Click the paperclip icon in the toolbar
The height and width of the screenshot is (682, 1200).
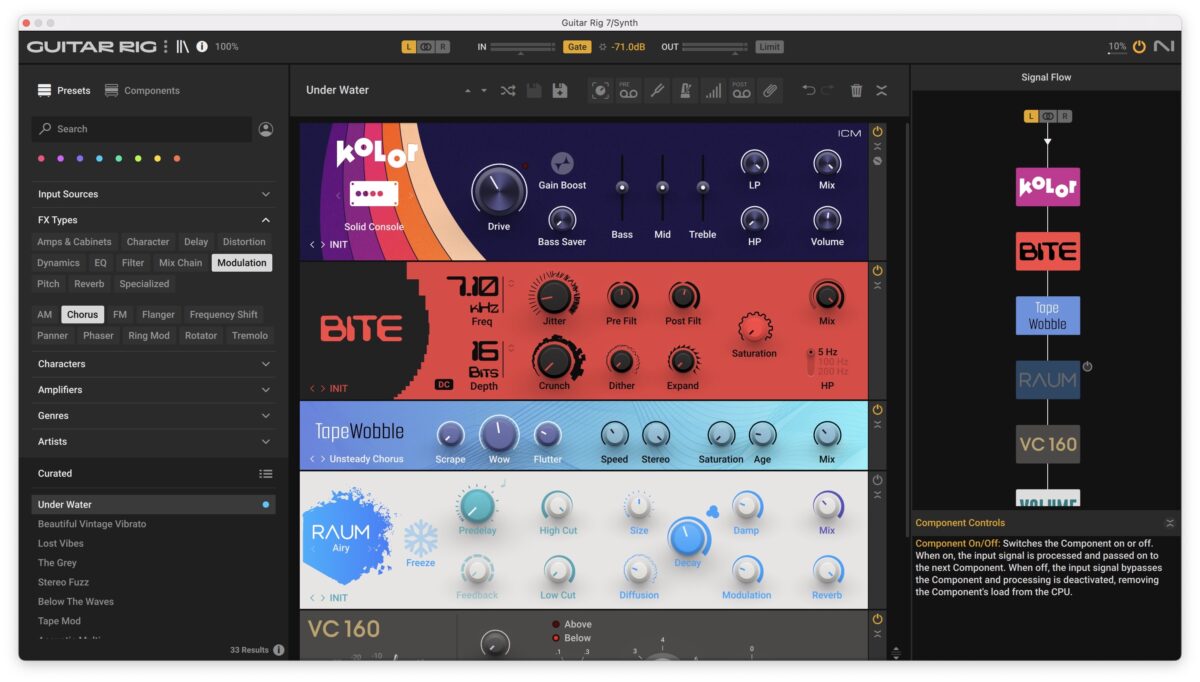769,90
